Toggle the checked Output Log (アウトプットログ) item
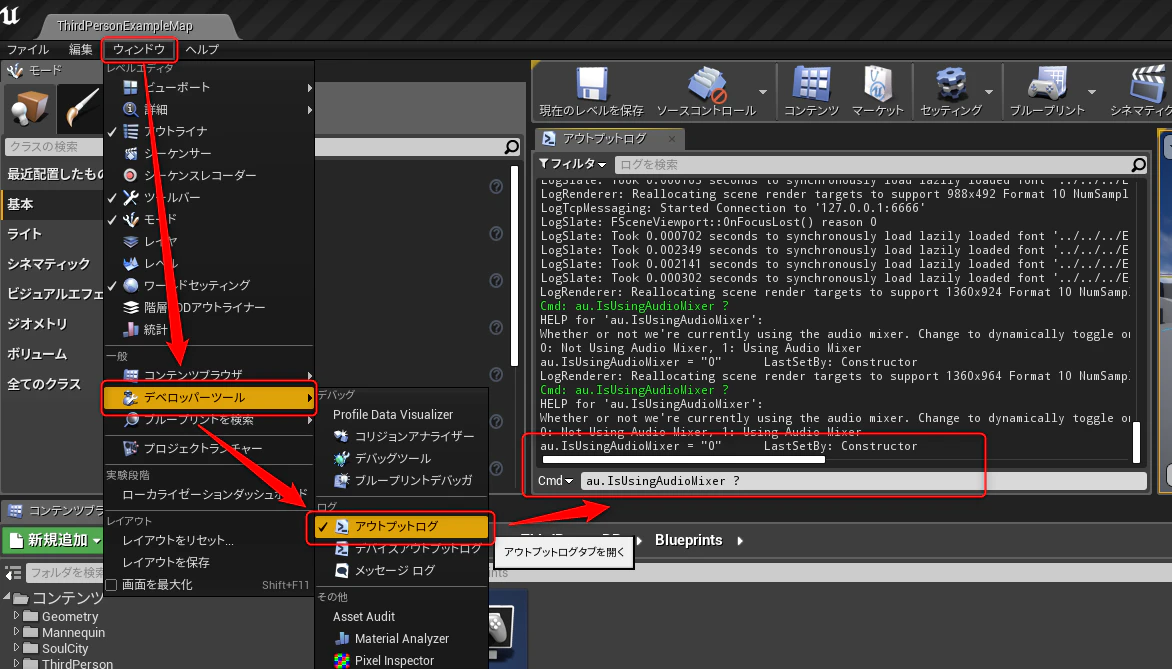This screenshot has height=669, width=1172. [400, 527]
